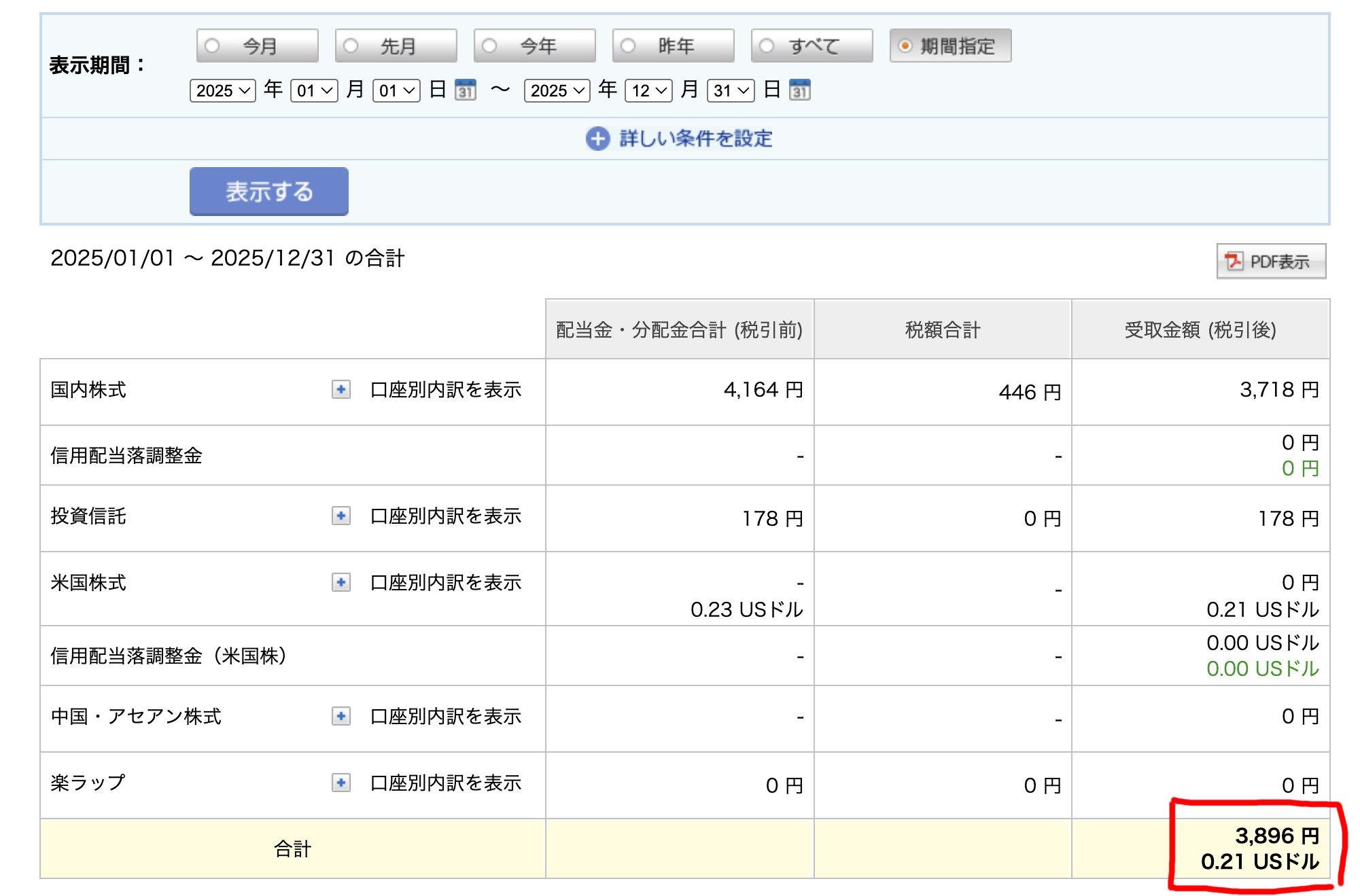Open the end month 12 dropdown
1360x896 pixels.
coord(648,90)
